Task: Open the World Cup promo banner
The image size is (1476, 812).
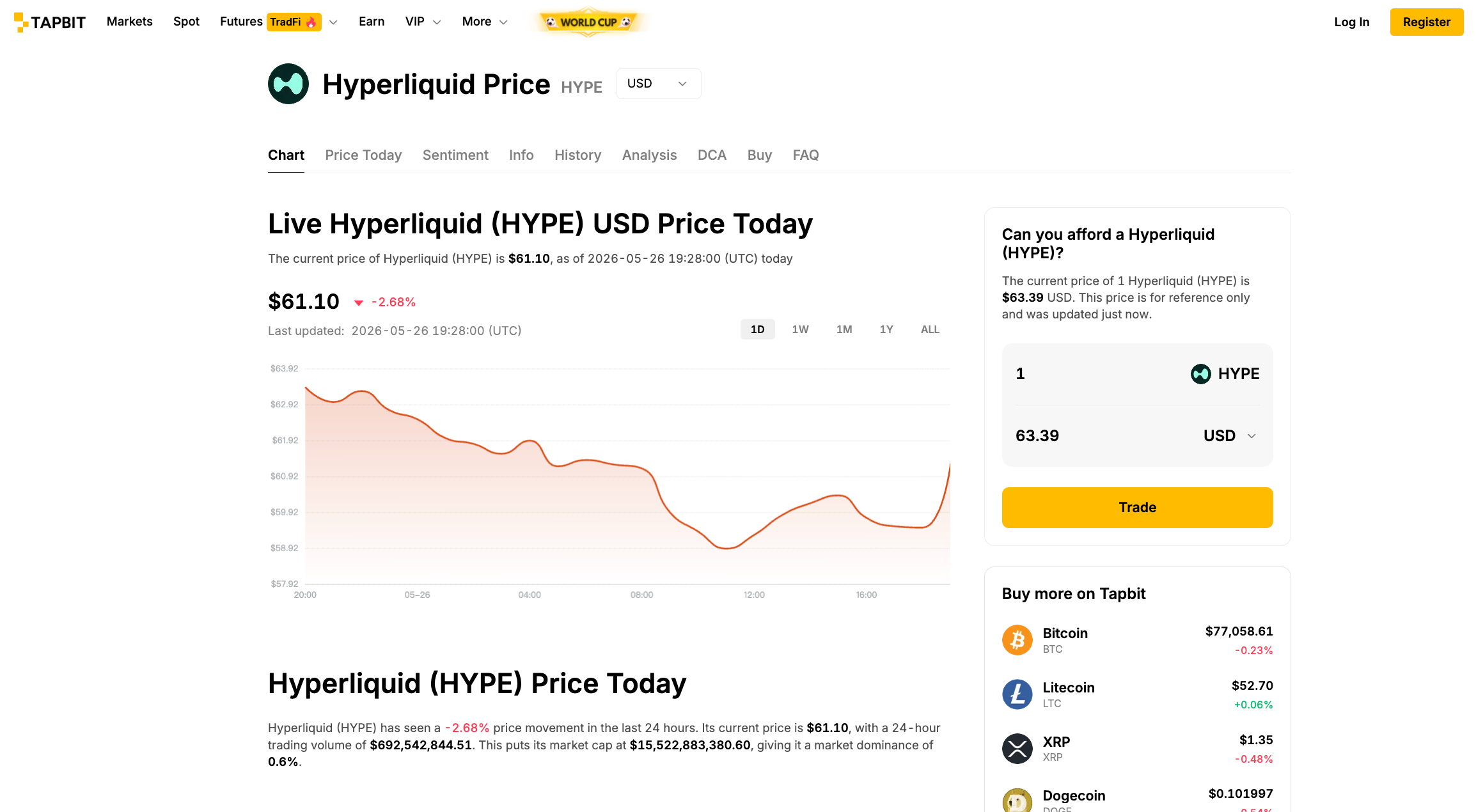Action: click(x=588, y=22)
